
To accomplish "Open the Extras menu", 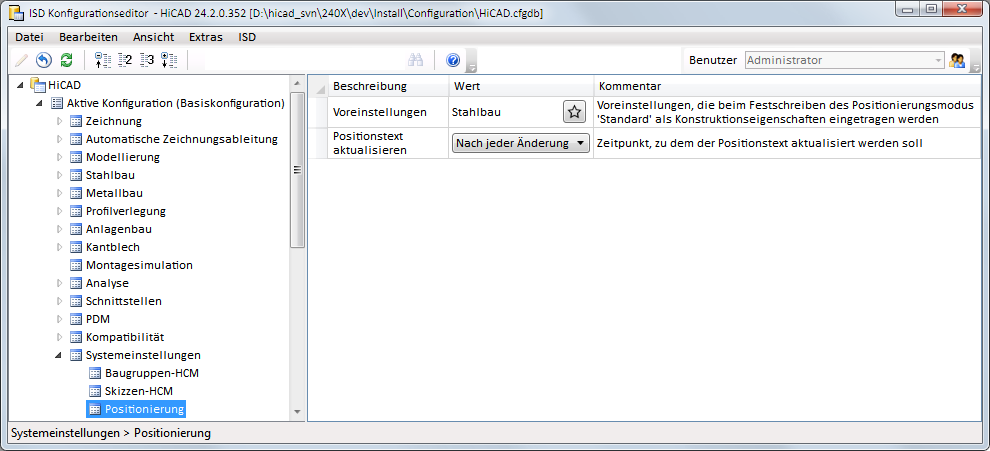I will click(x=206, y=37).
